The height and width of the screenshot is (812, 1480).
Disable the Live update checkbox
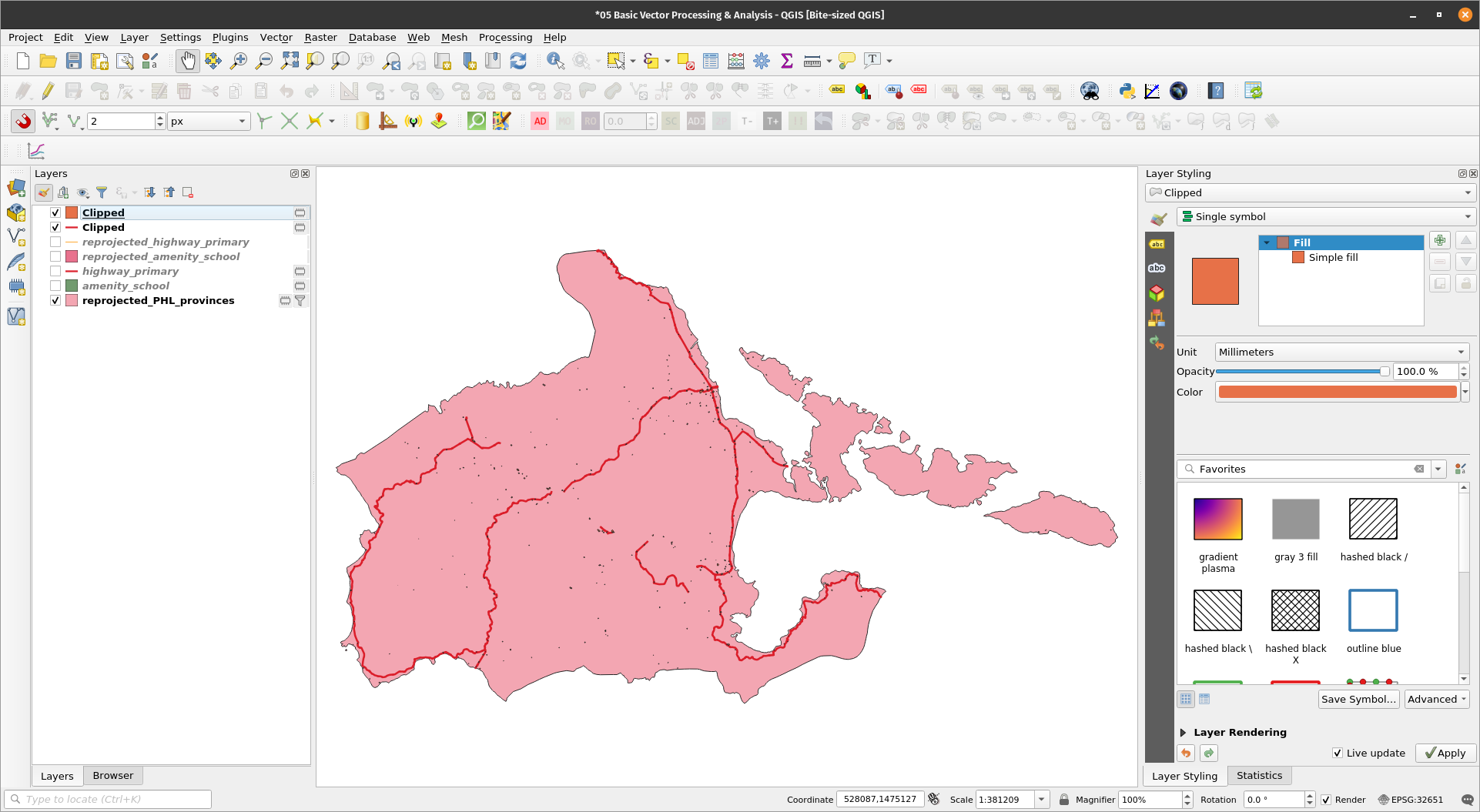pyautogui.click(x=1338, y=753)
